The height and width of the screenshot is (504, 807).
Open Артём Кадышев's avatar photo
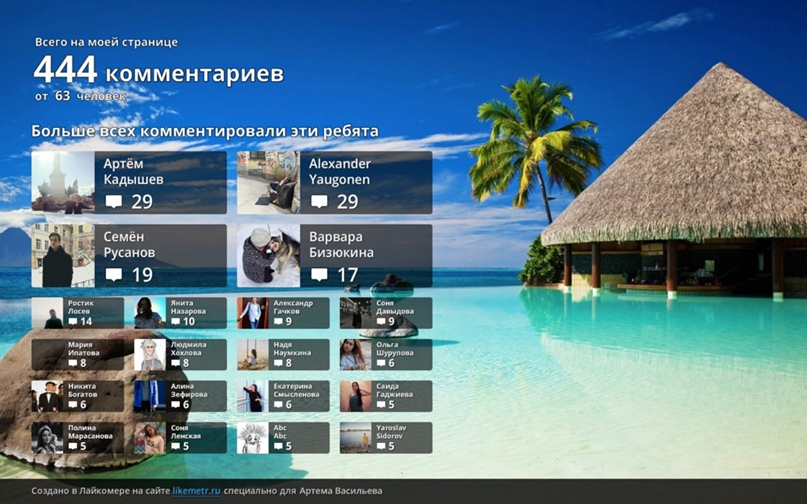coord(63,183)
